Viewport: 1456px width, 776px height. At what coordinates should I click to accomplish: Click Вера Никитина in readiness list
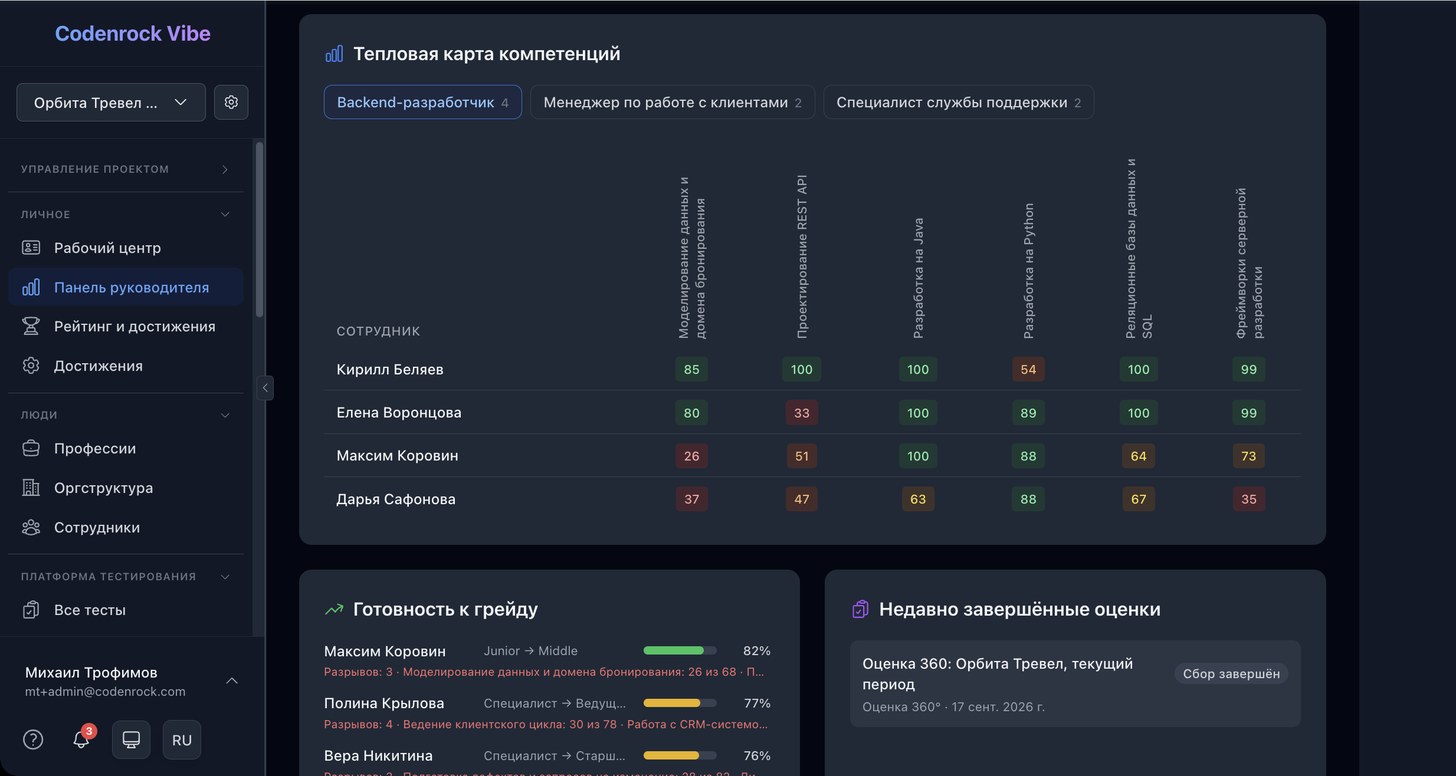(378, 756)
